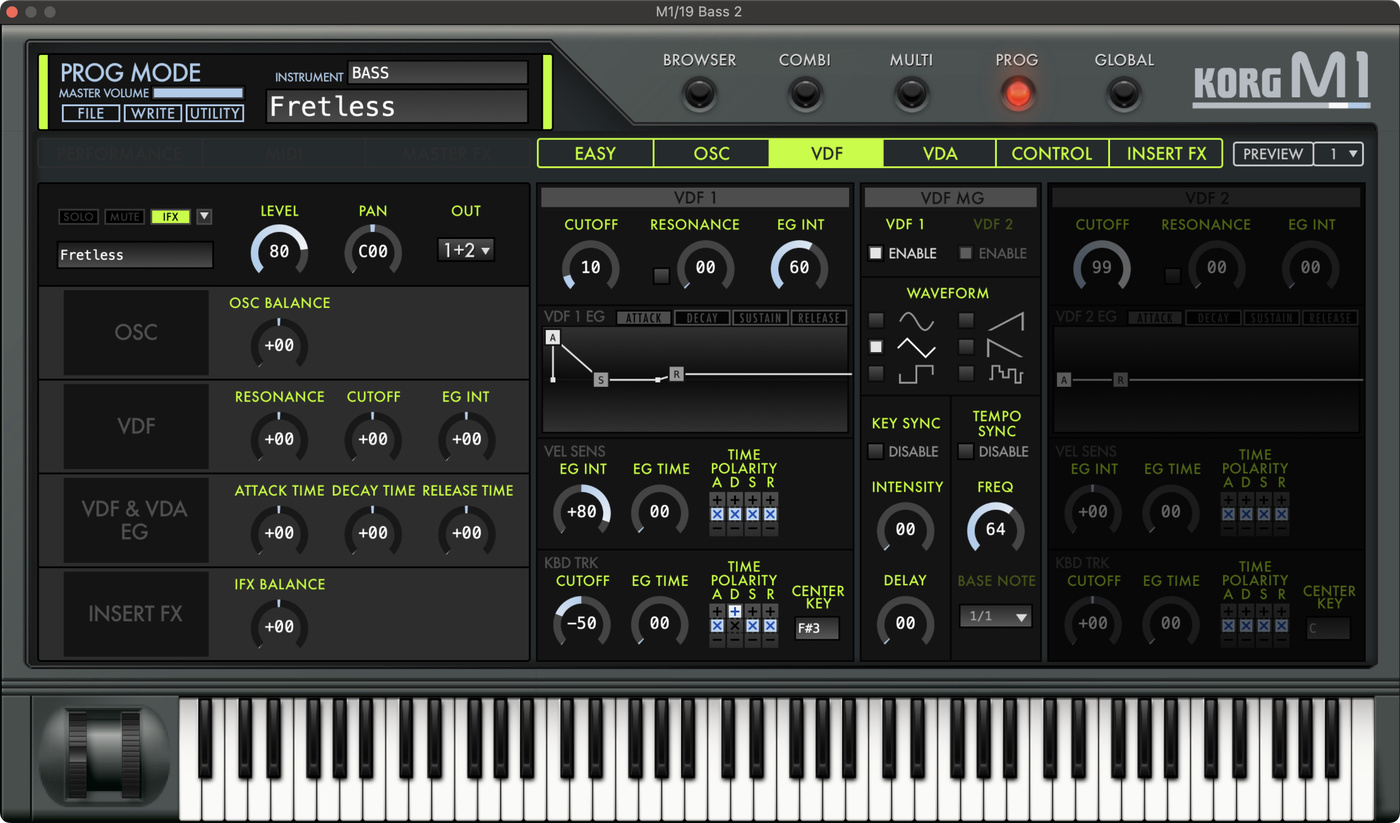Click the PAN knob showing C00
1400x823 pixels.
click(x=373, y=251)
